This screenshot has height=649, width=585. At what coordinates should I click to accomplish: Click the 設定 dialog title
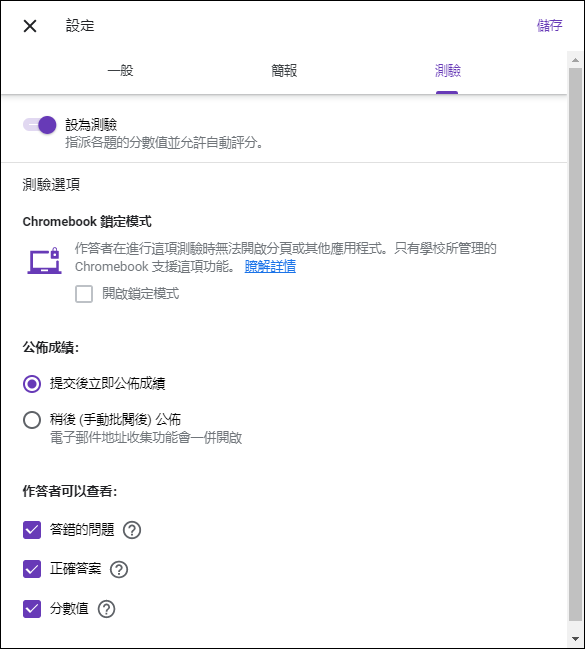click(x=80, y=26)
